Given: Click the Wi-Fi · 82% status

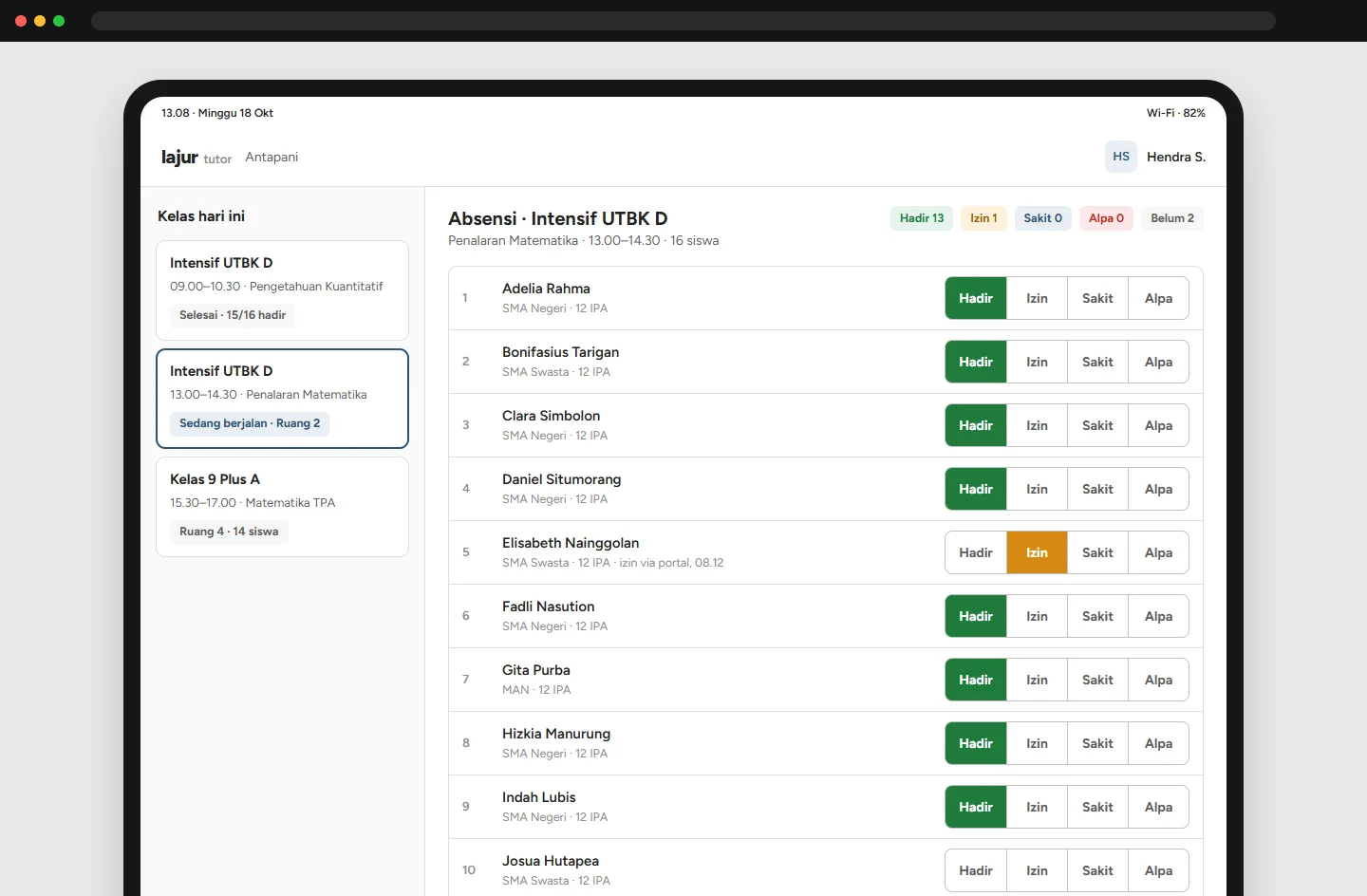Looking at the screenshot, I should pos(1175,113).
